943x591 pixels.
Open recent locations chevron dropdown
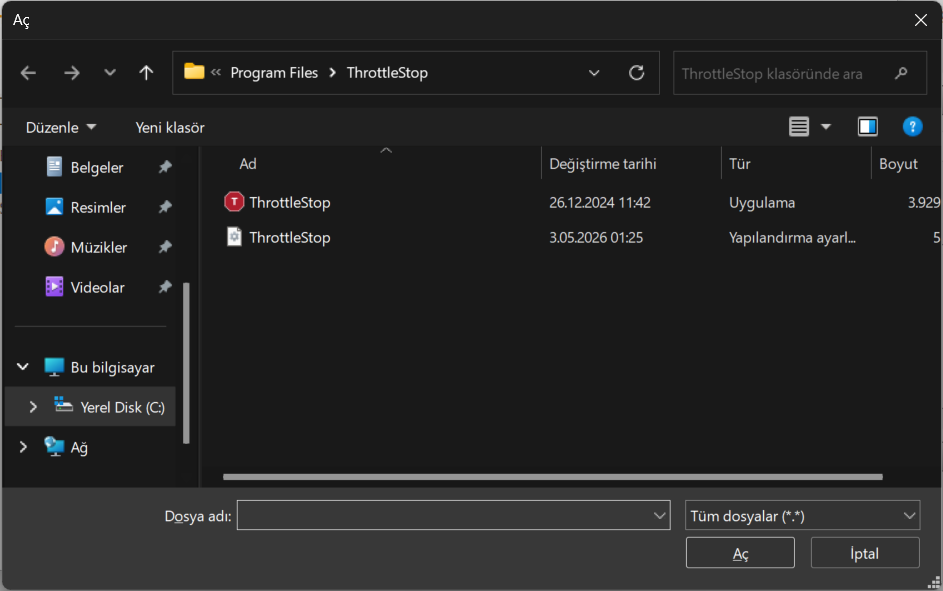tap(109, 73)
